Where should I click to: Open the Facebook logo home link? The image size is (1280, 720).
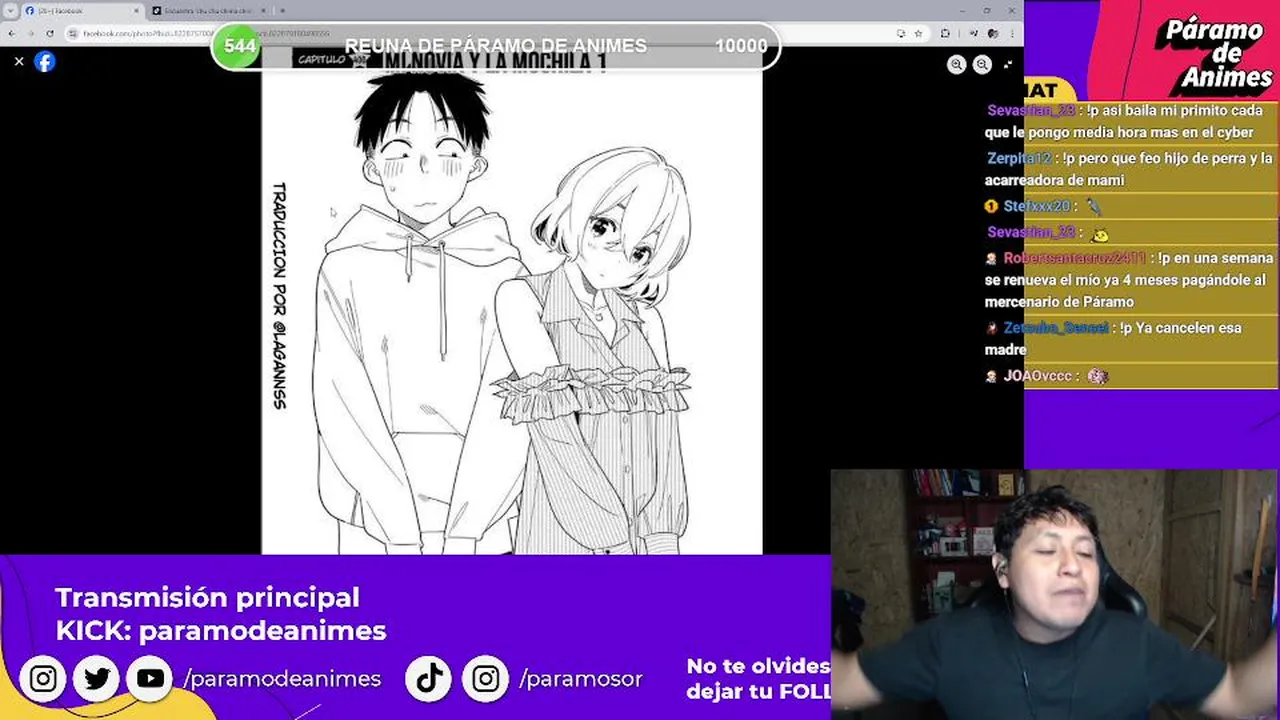click(45, 61)
